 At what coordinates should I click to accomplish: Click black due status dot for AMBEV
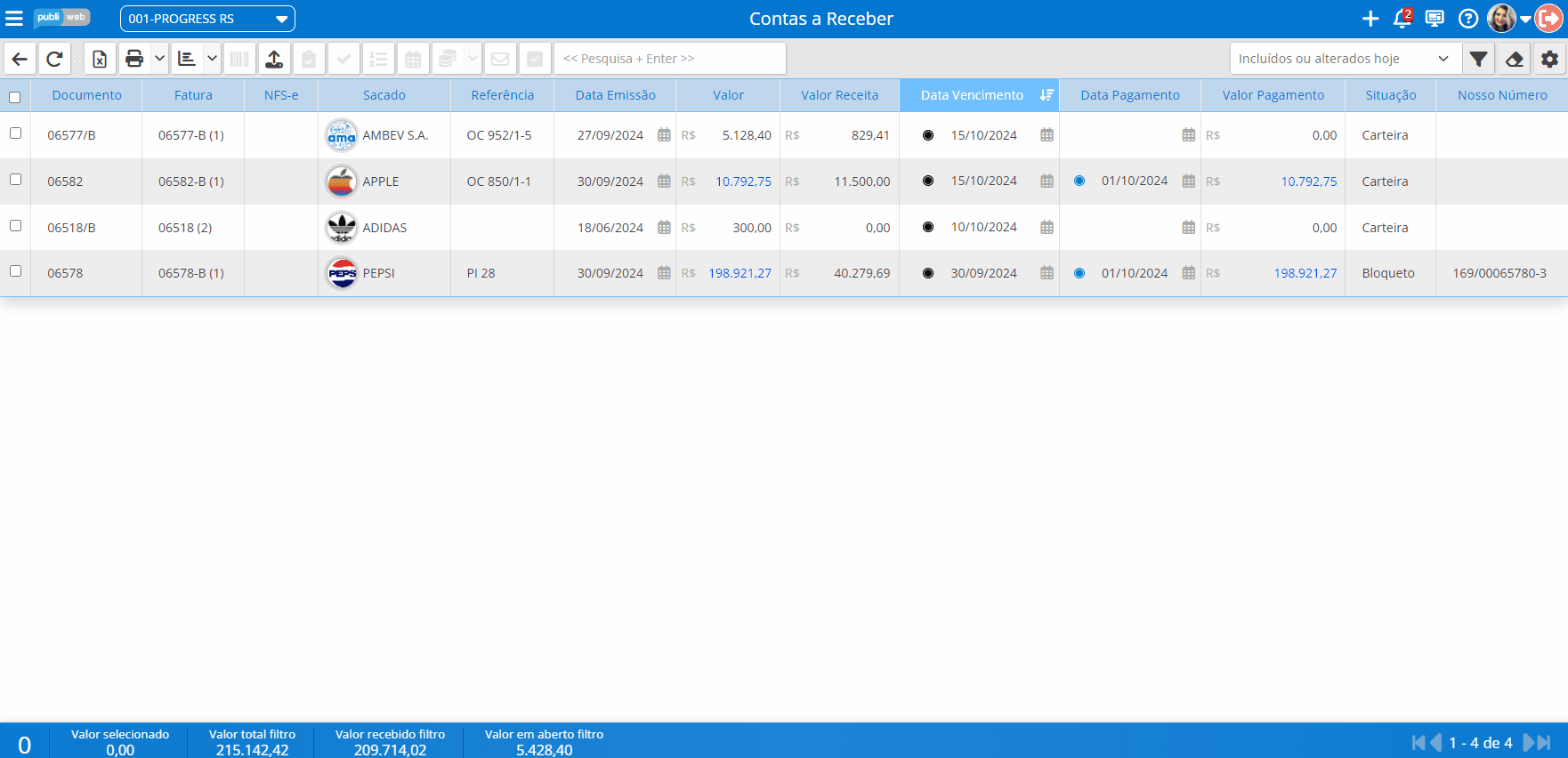(x=928, y=135)
